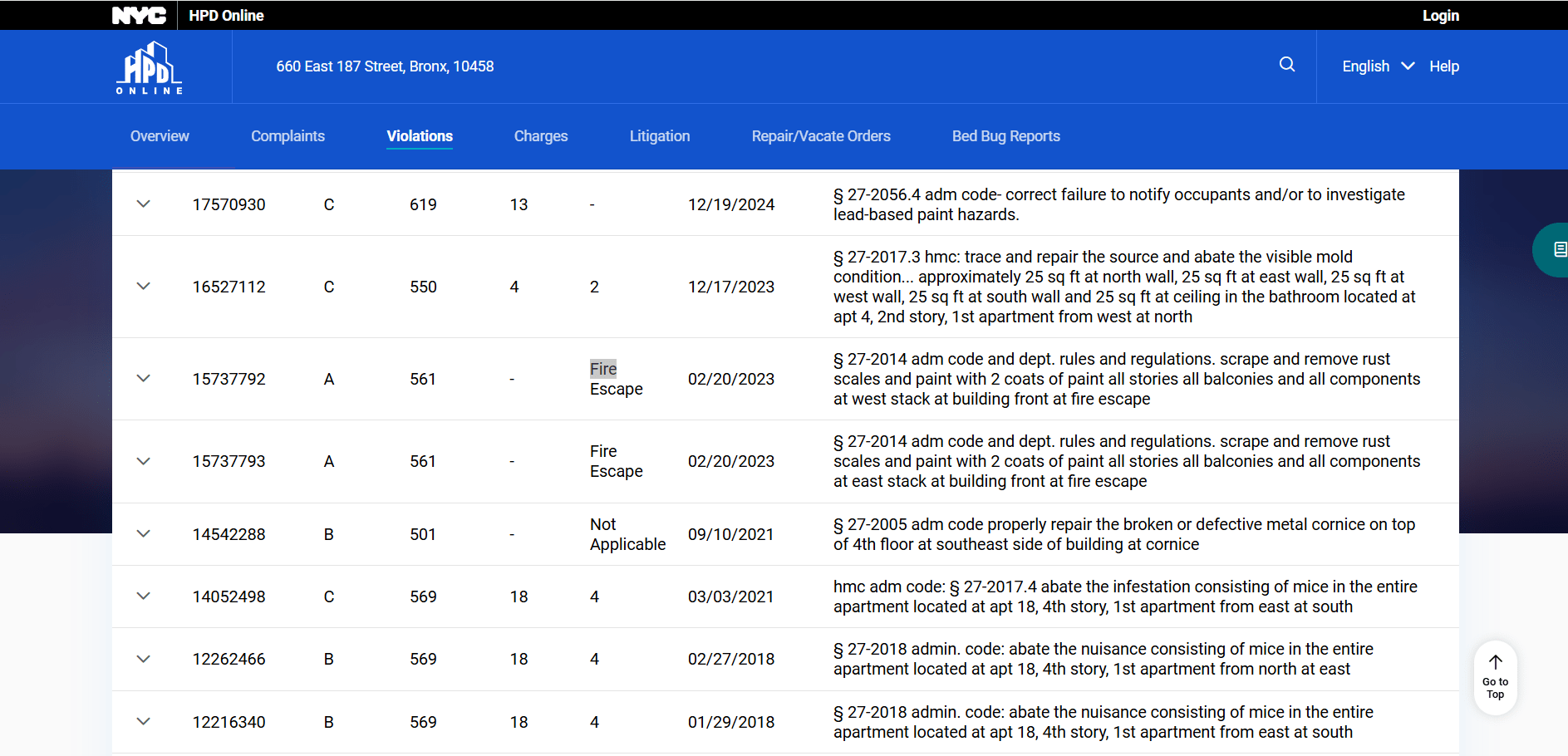Click the Go to Top arrow button
This screenshot has height=756, width=1568.
click(1495, 677)
